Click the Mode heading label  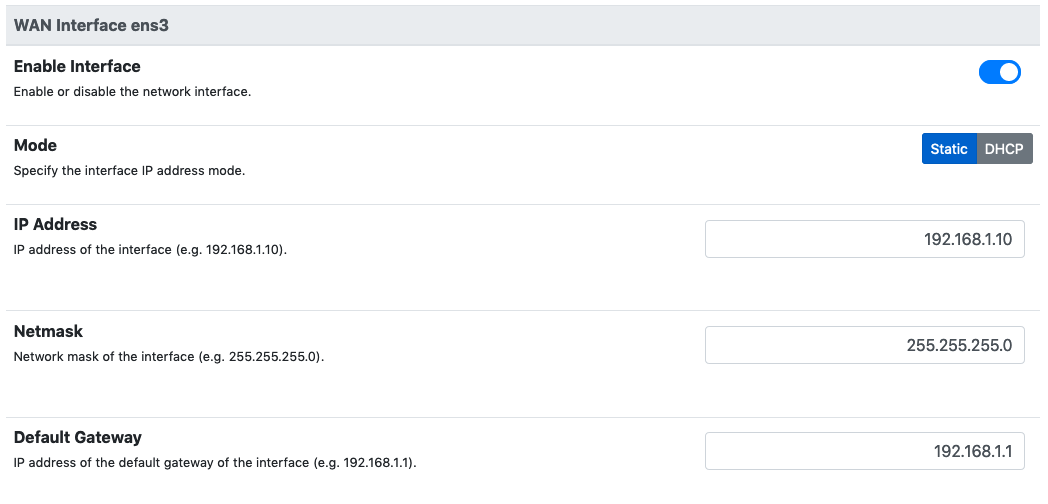point(35,146)
